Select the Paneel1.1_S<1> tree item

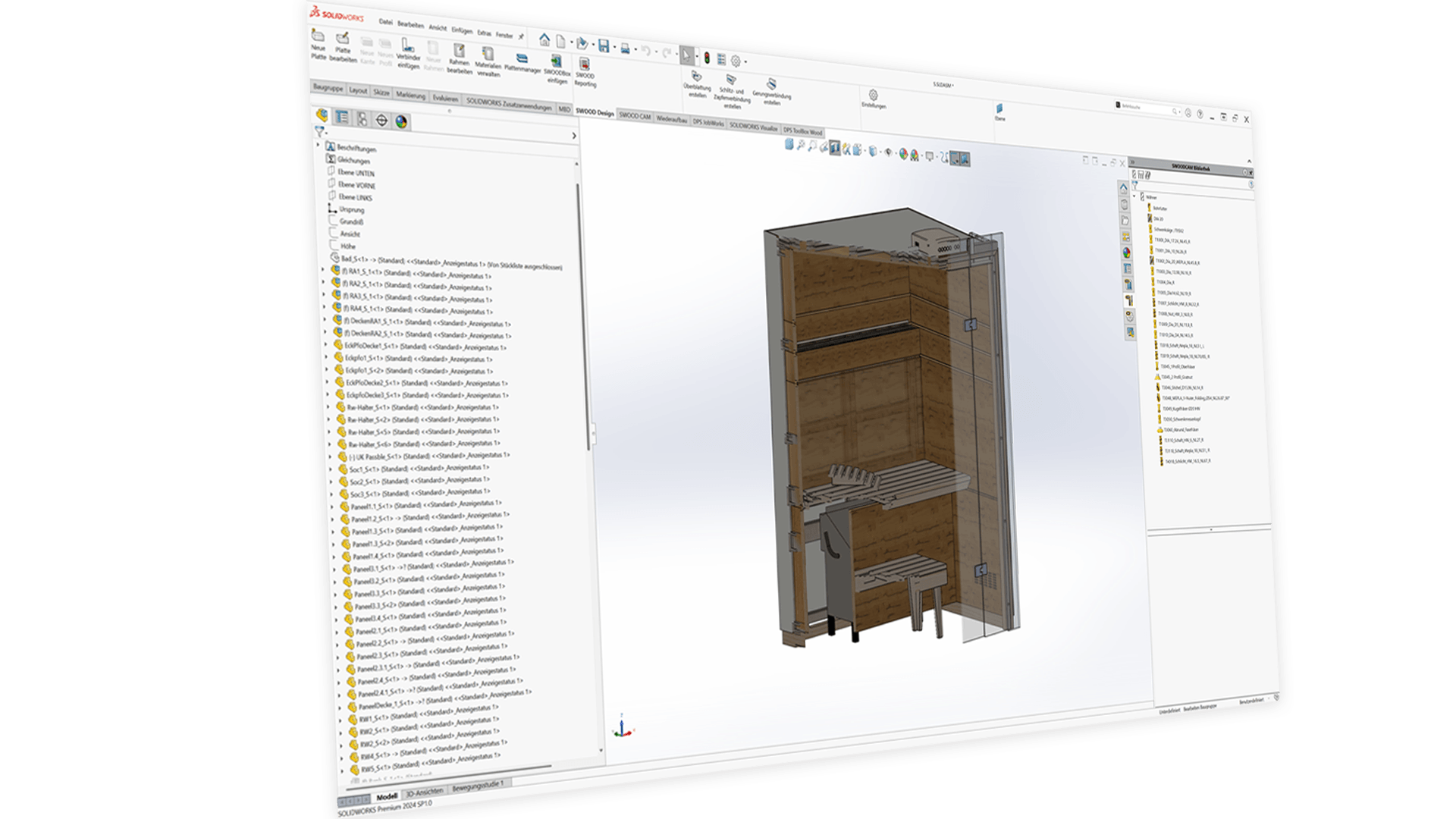coord(371,507)
